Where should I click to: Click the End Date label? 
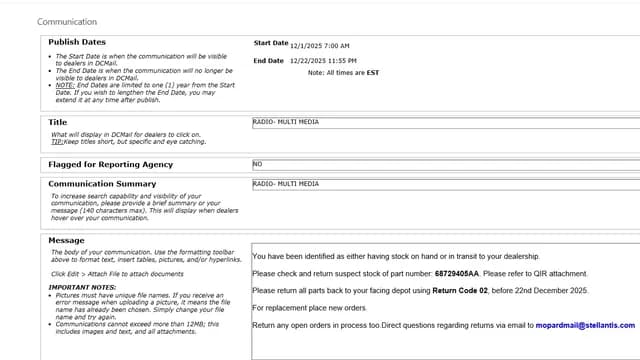(x=268, y=61)
